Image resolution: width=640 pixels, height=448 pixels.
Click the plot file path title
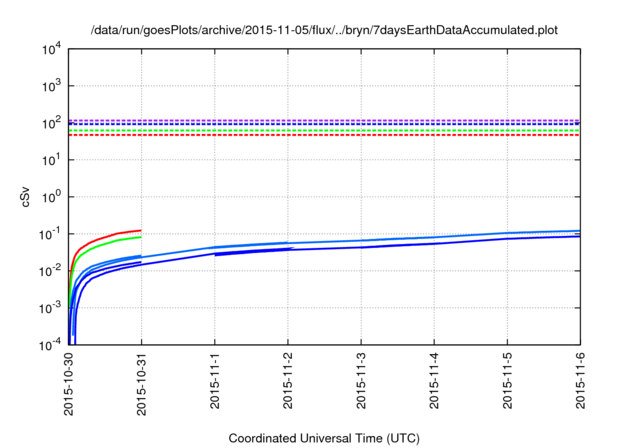pyautogui.click(x=324, y=30)
